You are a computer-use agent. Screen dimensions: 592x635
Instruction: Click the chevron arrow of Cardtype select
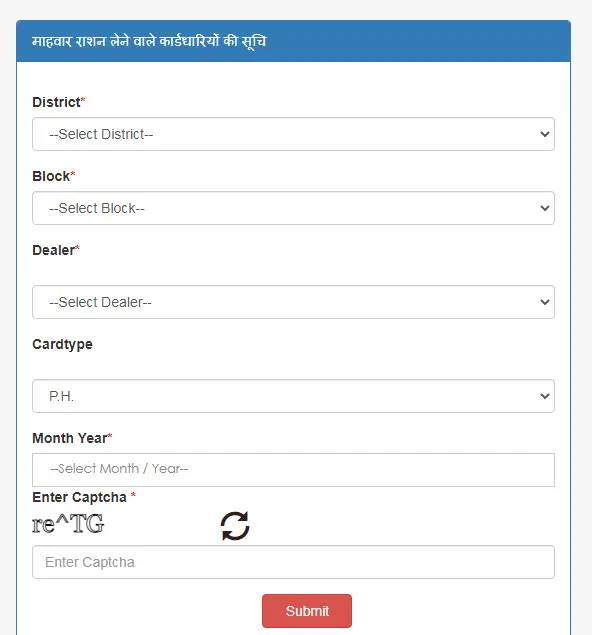[x=545, y=396]
